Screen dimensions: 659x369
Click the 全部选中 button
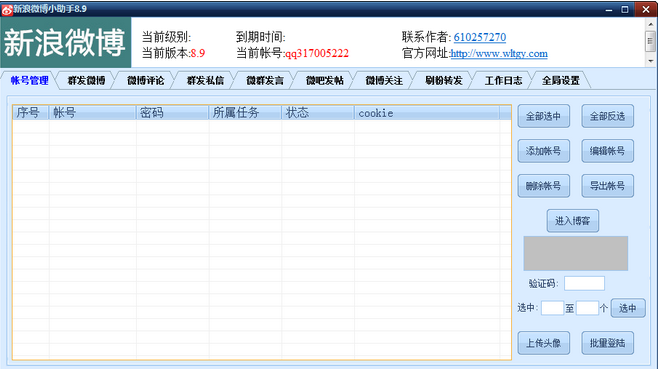(543, 116)
